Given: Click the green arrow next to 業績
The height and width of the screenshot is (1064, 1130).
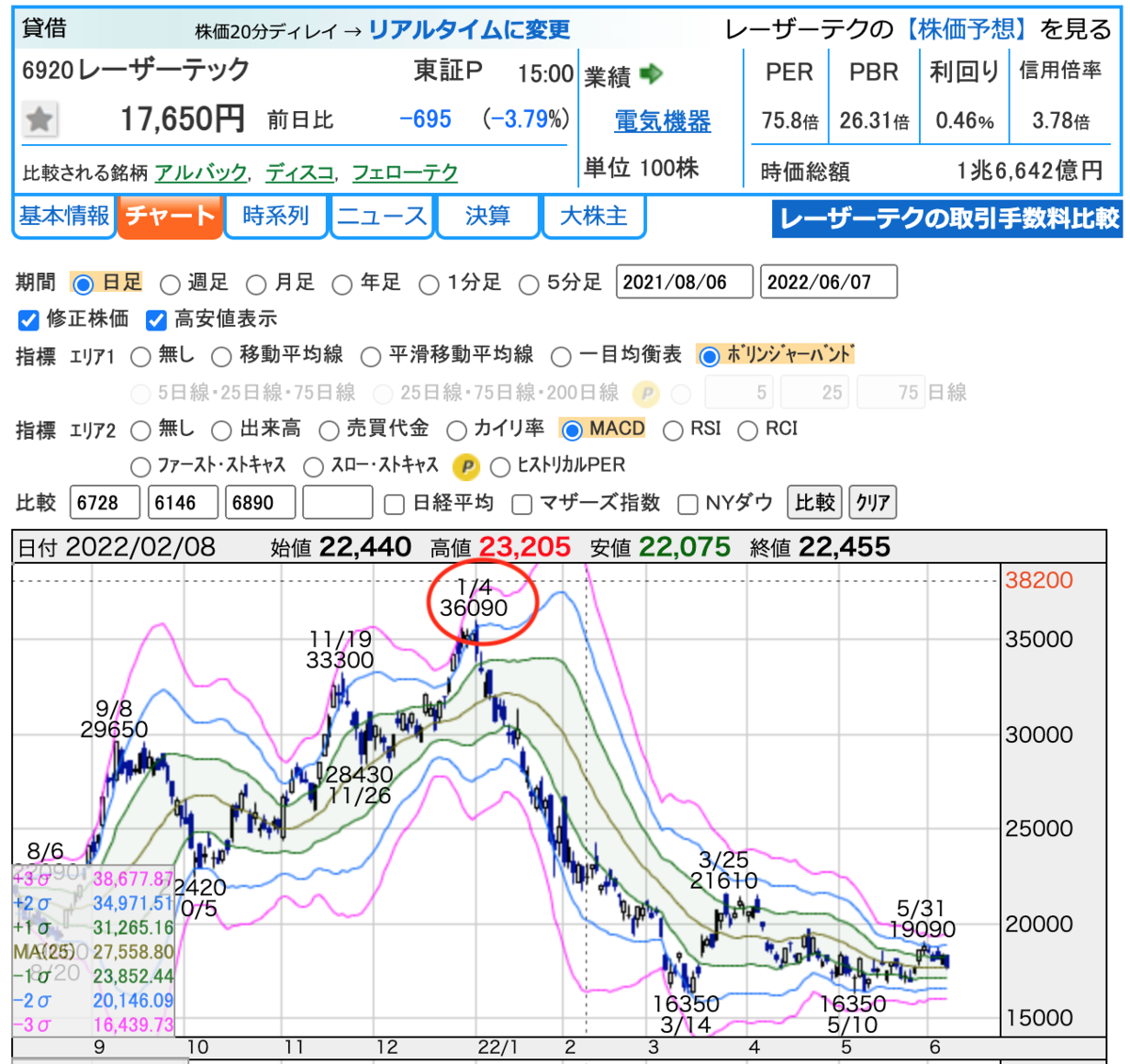Looking at the screenshot, I should pos(651,73).
